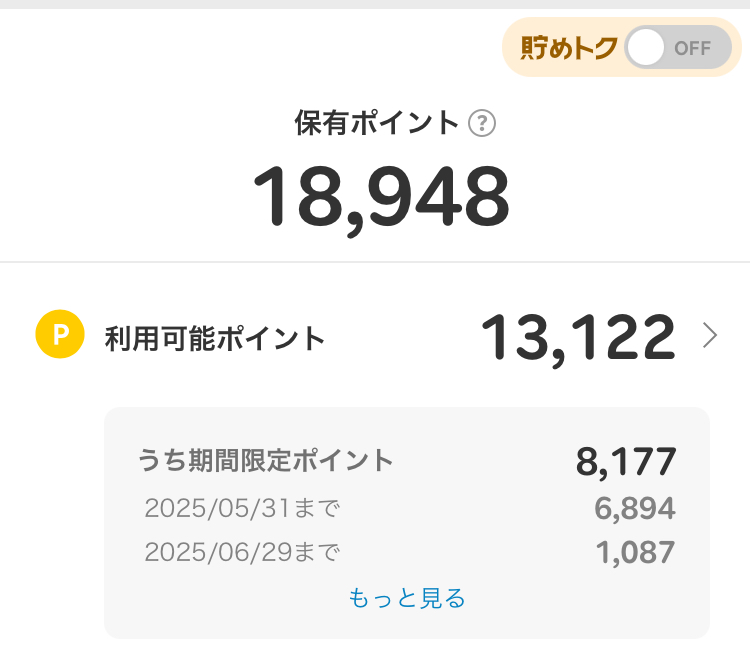This screenshot has height=672, width=750.
Task: Click the 8,177 limited points total
Action: point(626,462)
